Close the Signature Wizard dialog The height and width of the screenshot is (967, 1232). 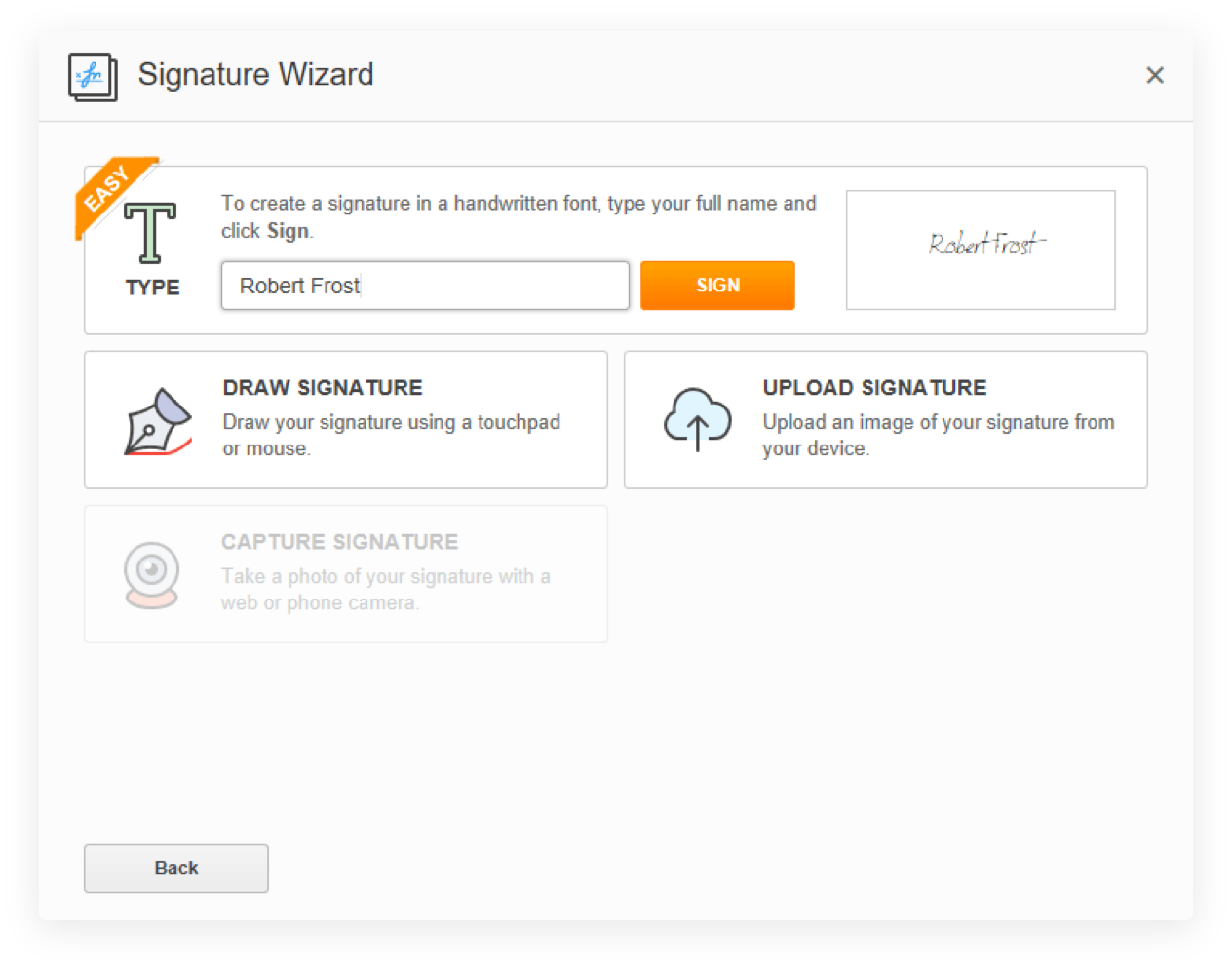click(x=1155, y=75)
